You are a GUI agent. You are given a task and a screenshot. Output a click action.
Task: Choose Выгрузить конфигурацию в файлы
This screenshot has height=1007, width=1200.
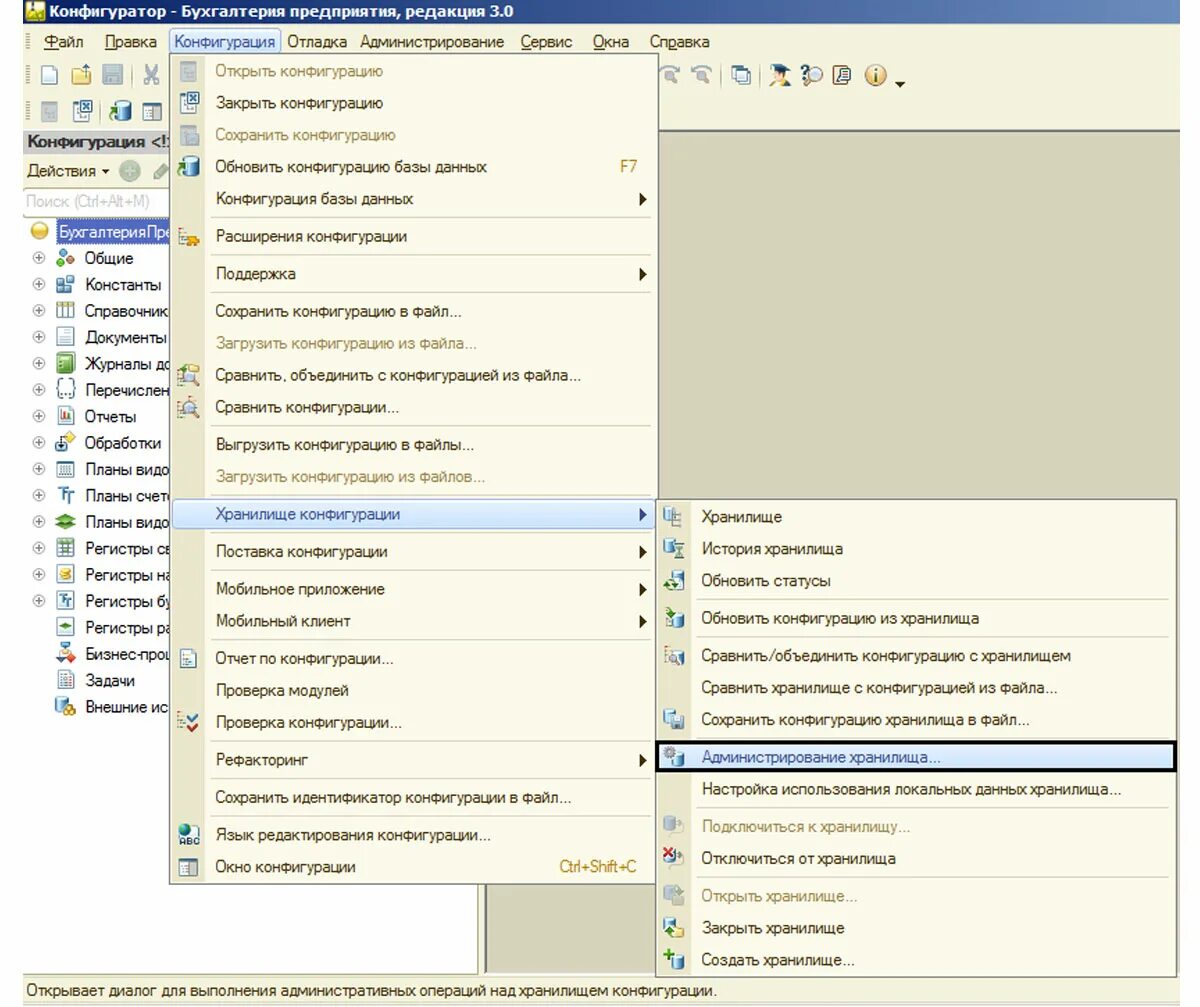(x=413, y=445)
